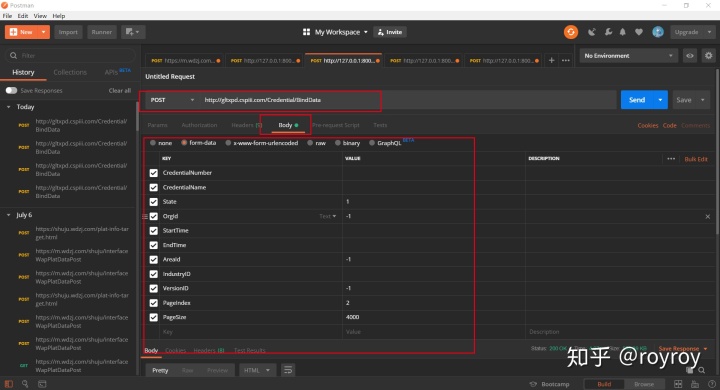Open the OrgId Text type dropdown
720x390 pixels.
point(328,216)
